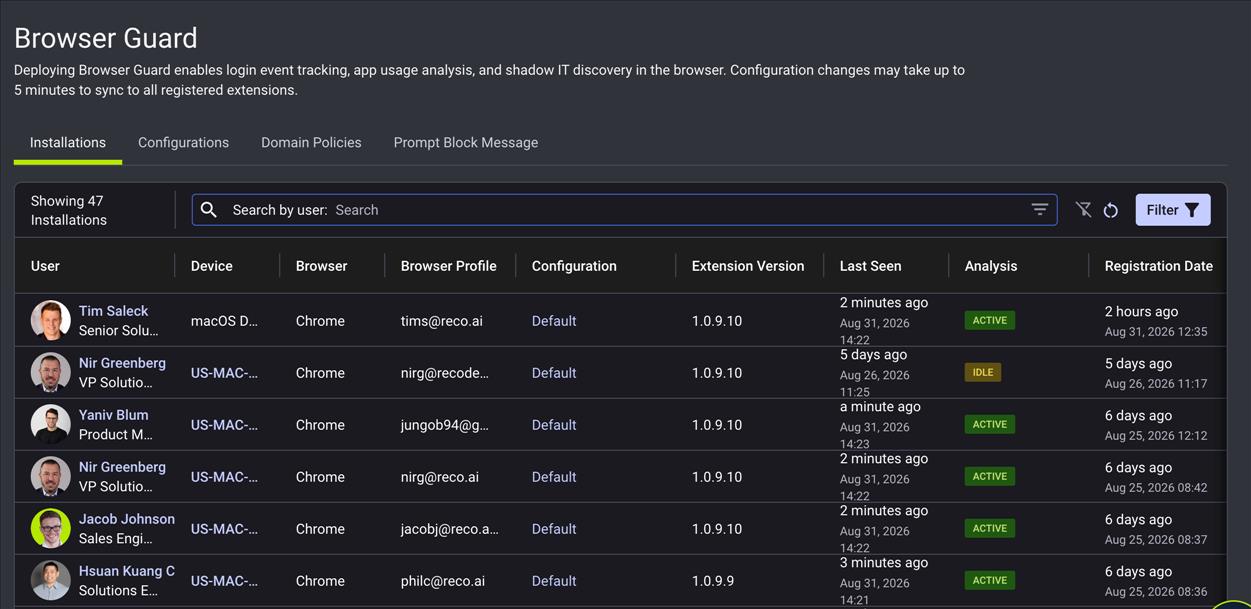Open the Domain Policies tab
The image size is (1251, 609).
311,143
